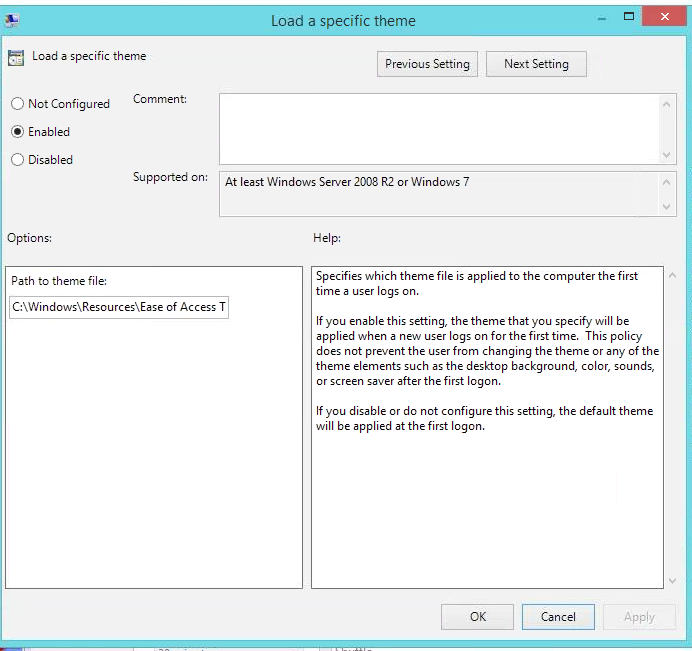Viewport: 692px width, 651px height.
Task: Click Supported on box scroll up arrow
Action: [668, 181]
